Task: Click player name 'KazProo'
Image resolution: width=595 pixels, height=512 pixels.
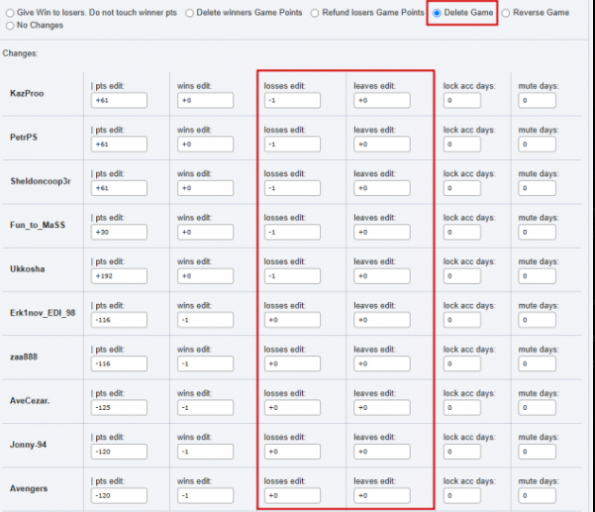Action: pyautogui.click(x=27, y=93)
